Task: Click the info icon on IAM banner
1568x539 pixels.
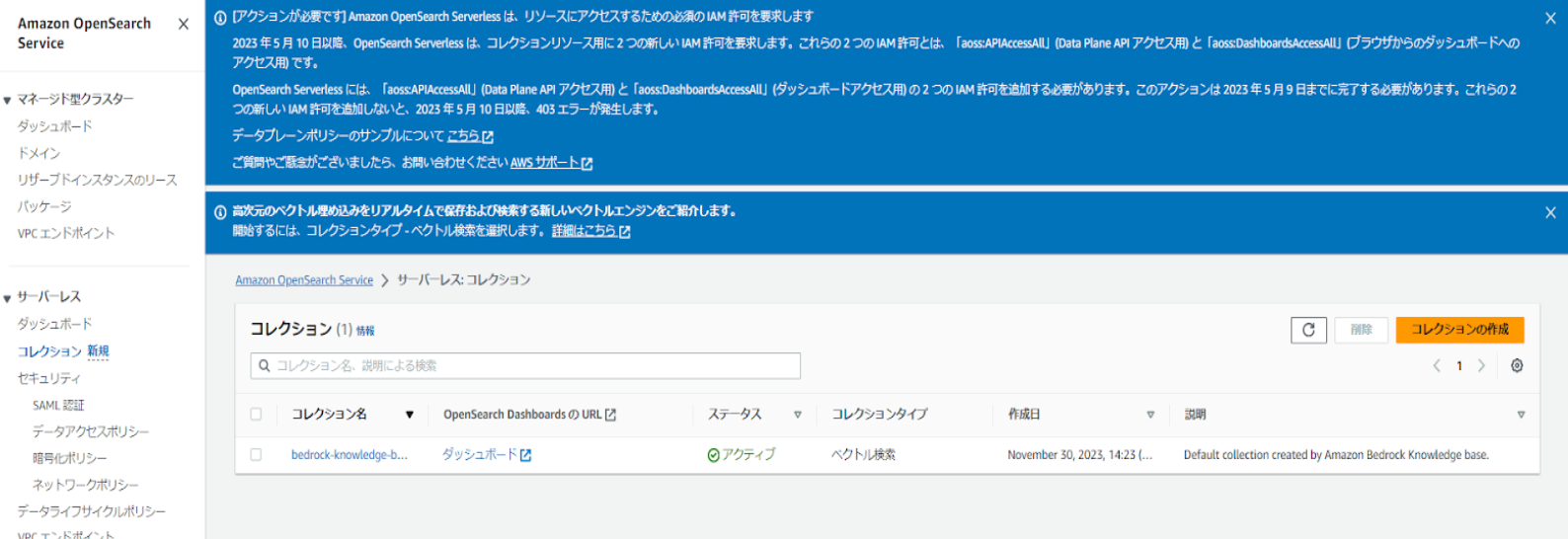Action: (220, 18)
